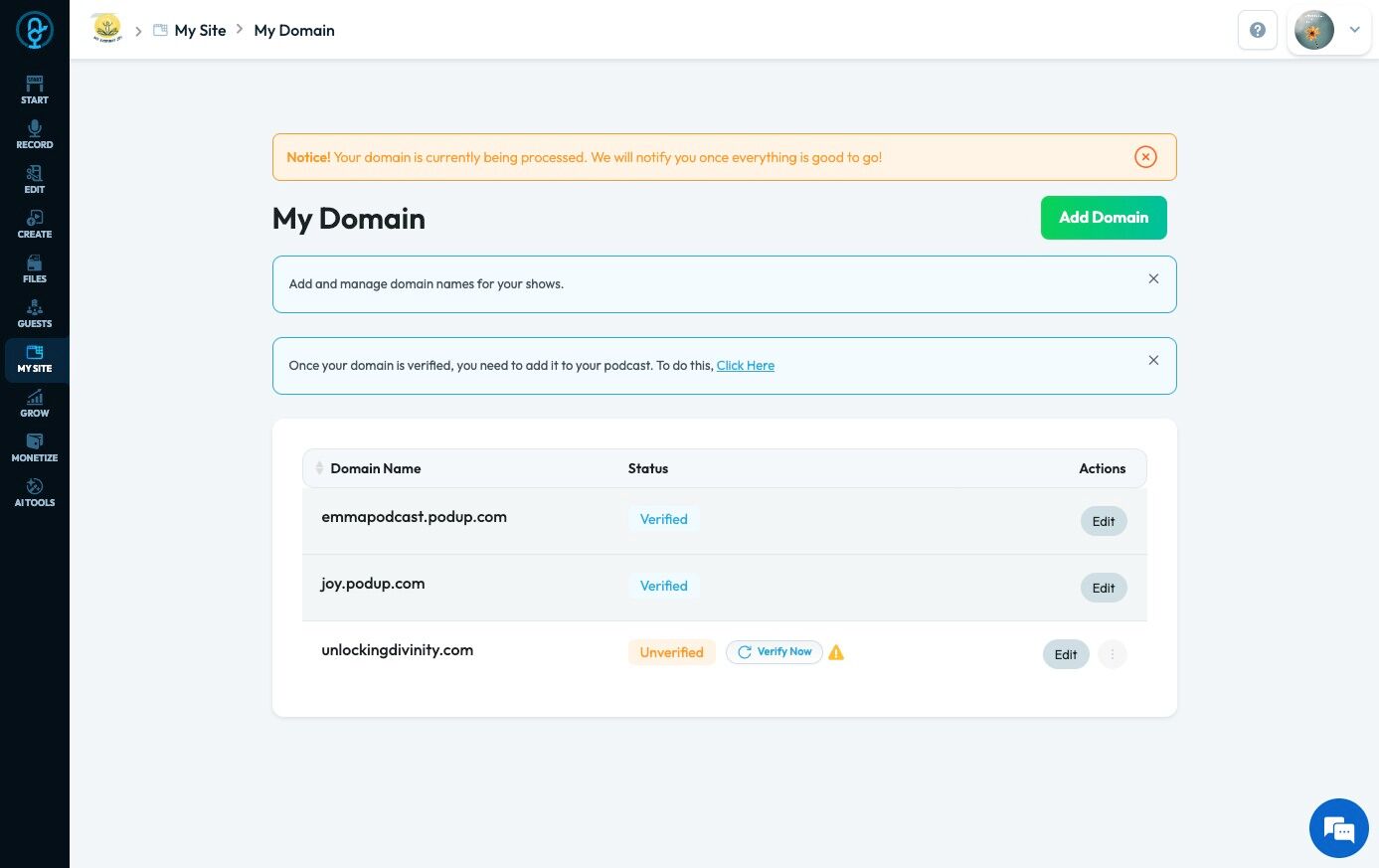Open the Create section
Viewport: 1379px width, 868px height.
[35, 224]
